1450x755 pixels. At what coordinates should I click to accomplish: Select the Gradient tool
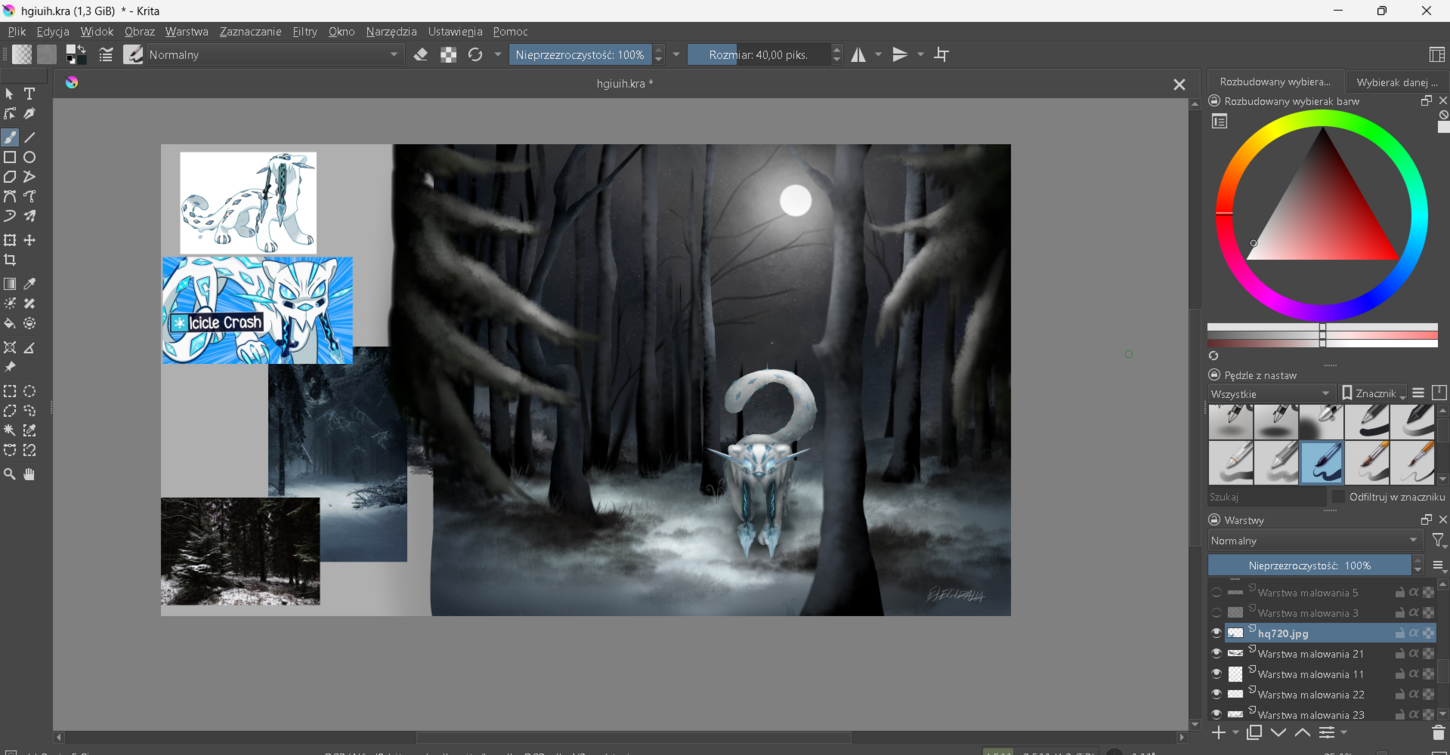(x=10, y=284)
